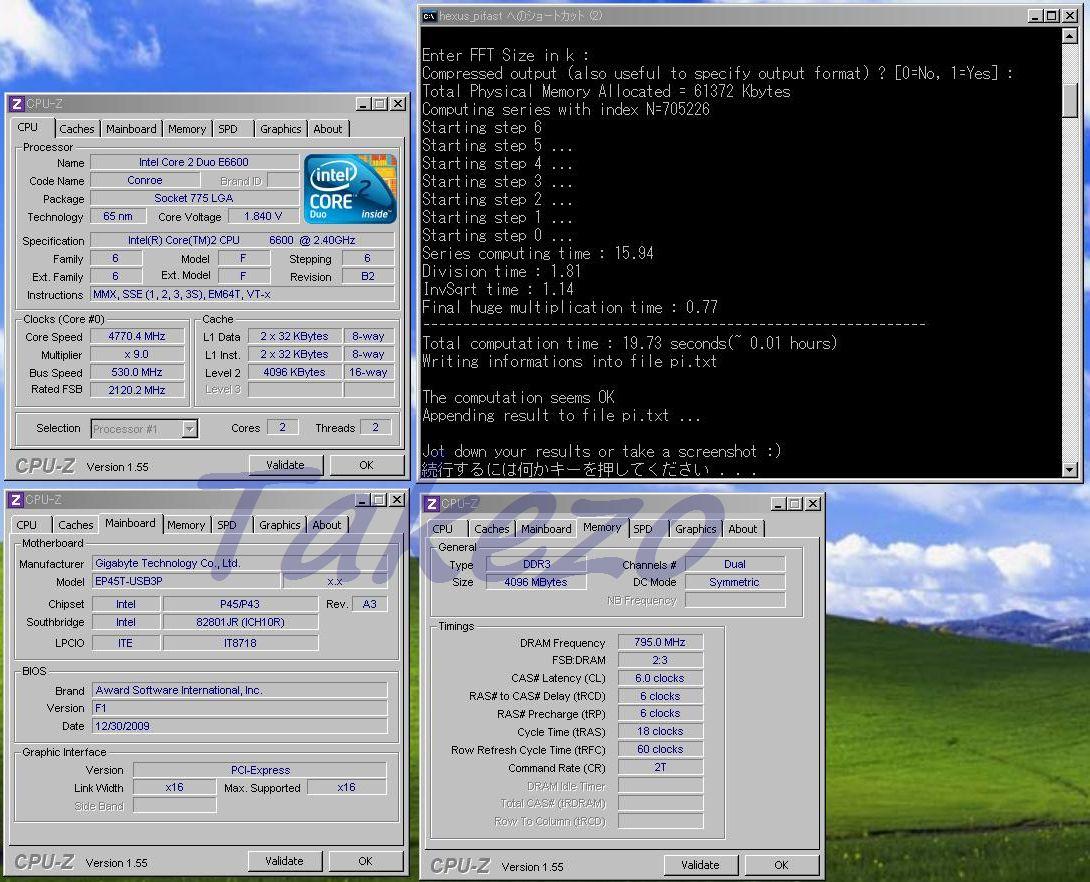Click Validate in the Memory window

click(x=701, y=865)
